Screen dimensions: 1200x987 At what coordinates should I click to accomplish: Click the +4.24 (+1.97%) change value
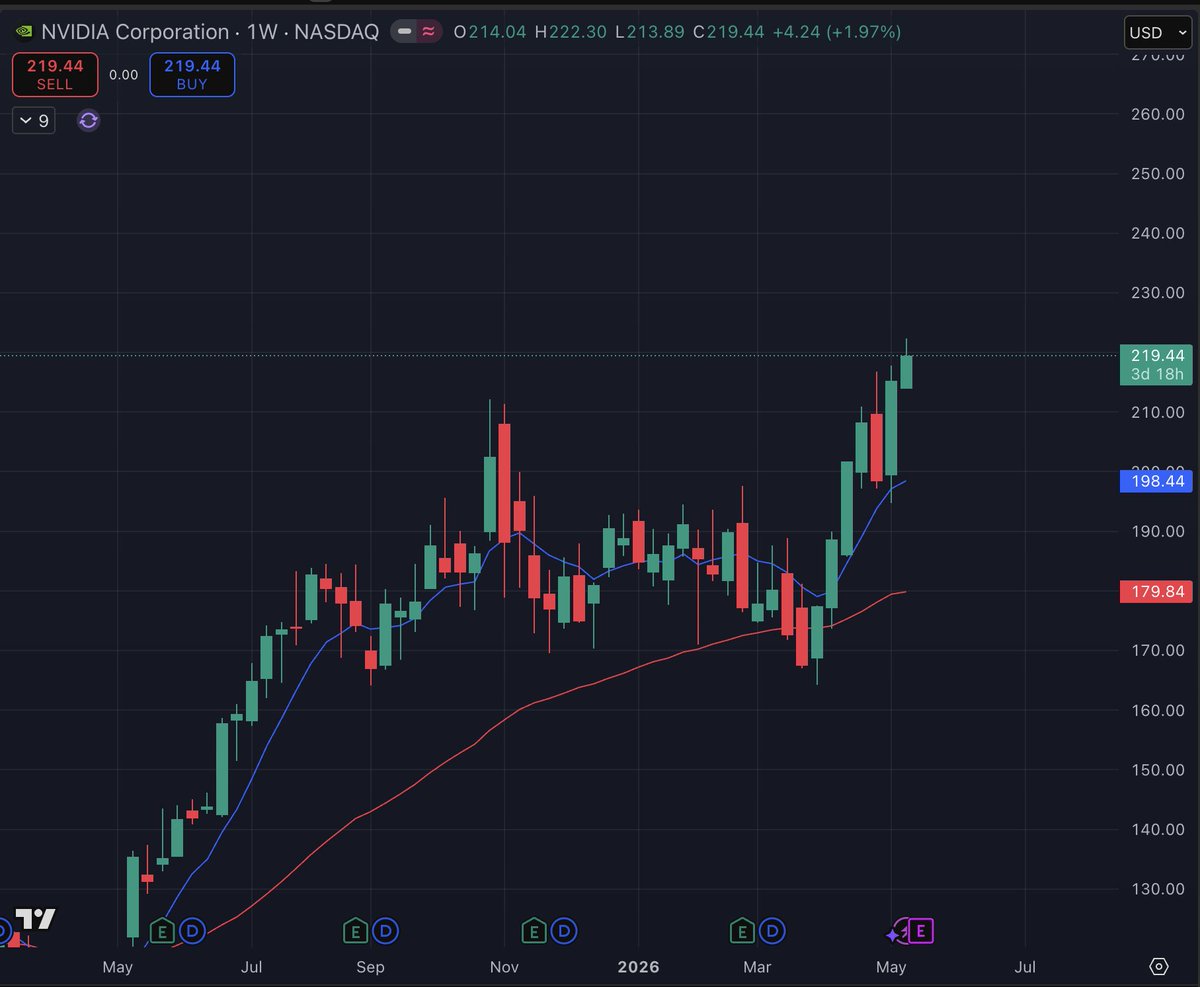tap(836, 32)
